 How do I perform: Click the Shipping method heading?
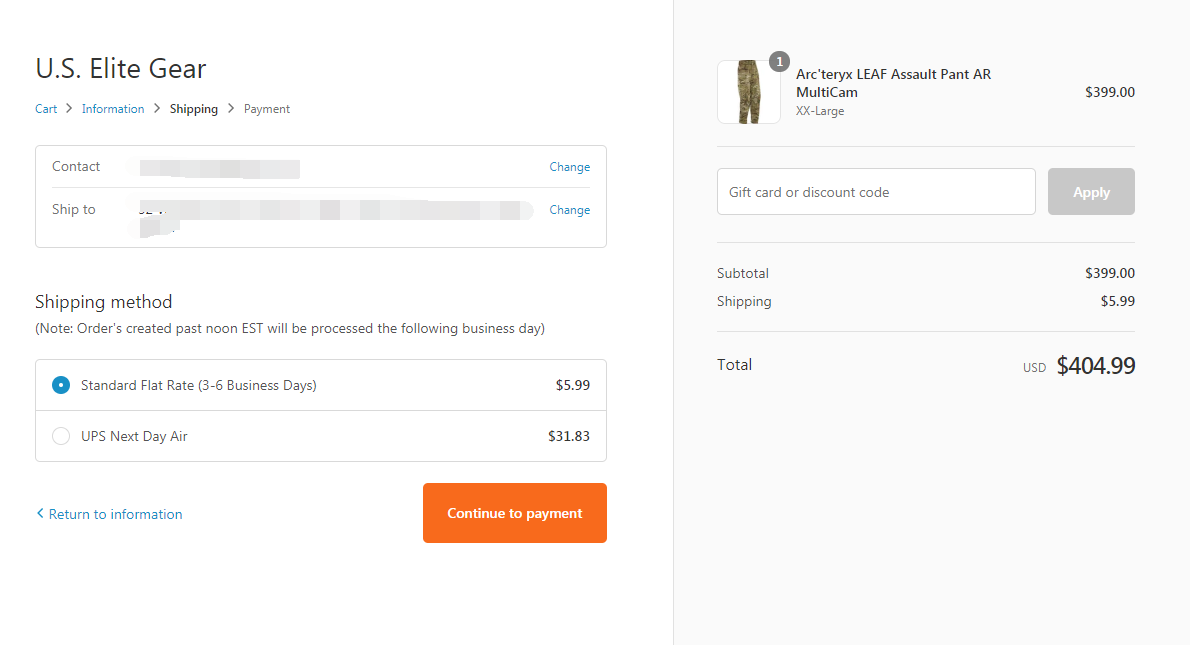[x=103, y=302]
